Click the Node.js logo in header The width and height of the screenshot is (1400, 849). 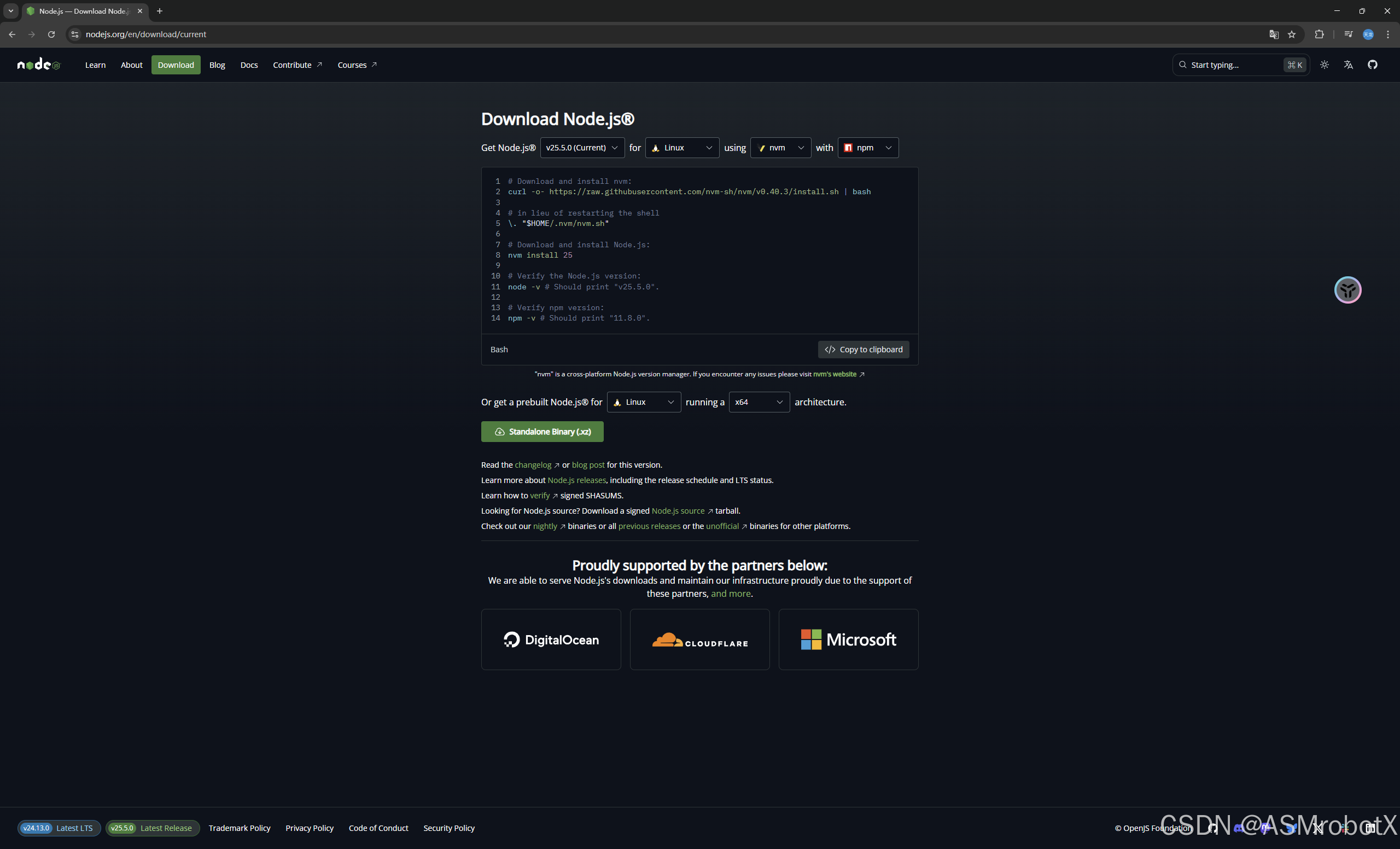coord(39,65)
